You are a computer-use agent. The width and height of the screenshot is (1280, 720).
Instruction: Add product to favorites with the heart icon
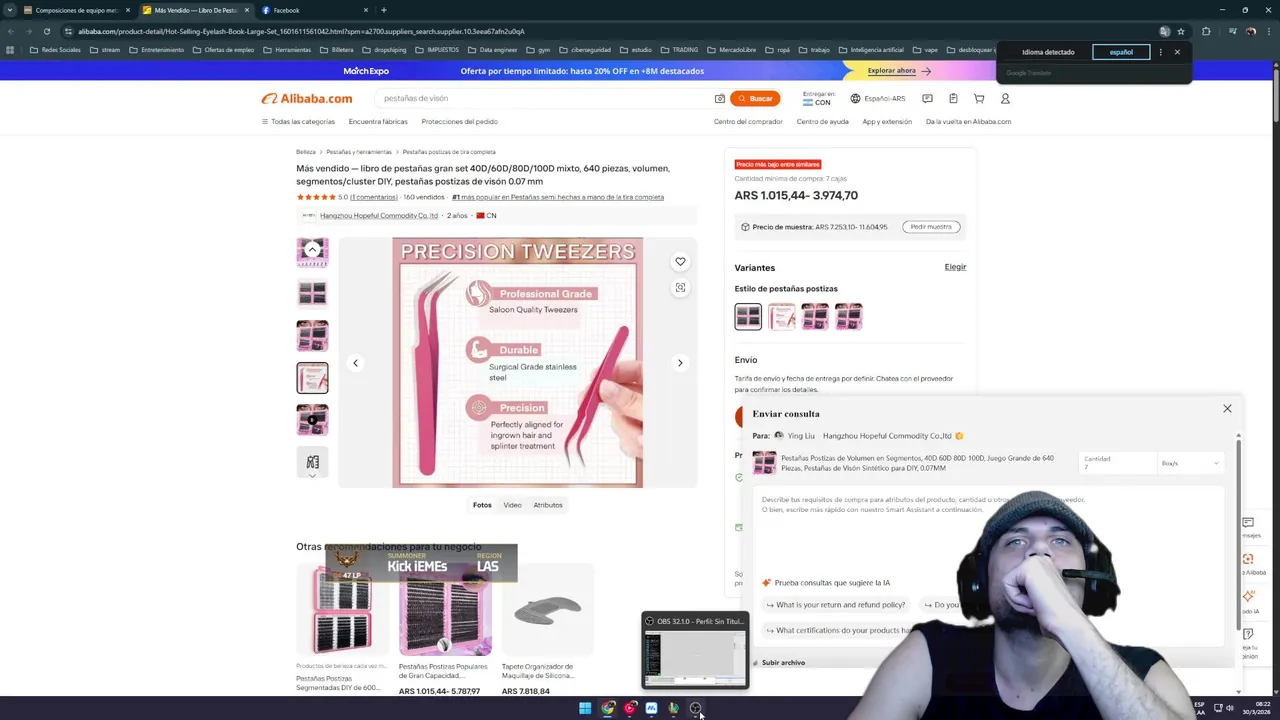click(680, 262)
